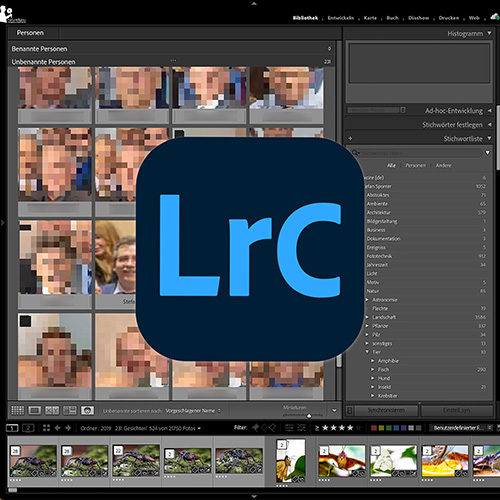The image size is (500, 500).
Task: Open the survey view icon
Action: click(x=70, y=410)
